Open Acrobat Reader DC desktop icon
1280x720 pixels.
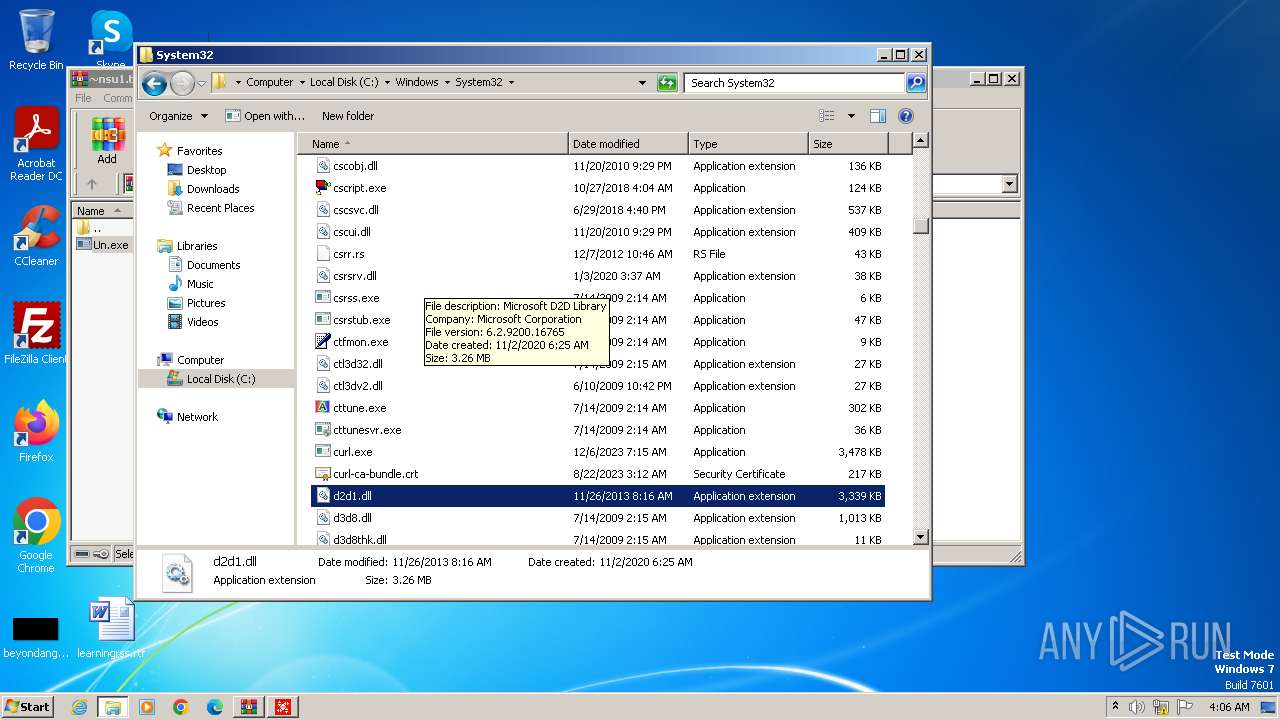(x=36, y=144)
